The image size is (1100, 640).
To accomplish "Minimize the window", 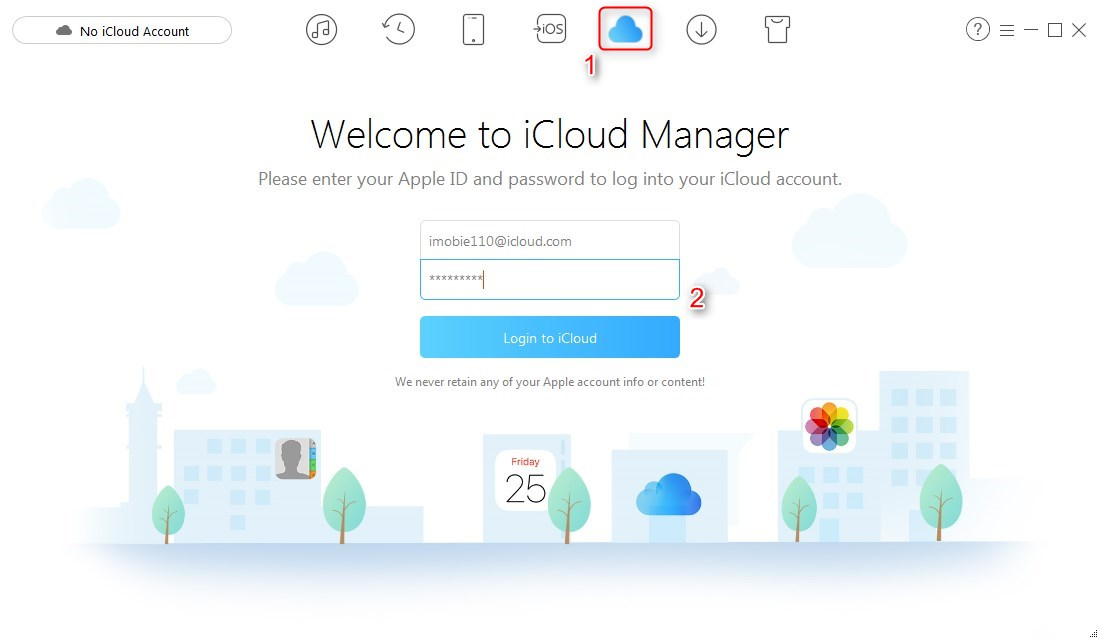I will [1031, 29].
